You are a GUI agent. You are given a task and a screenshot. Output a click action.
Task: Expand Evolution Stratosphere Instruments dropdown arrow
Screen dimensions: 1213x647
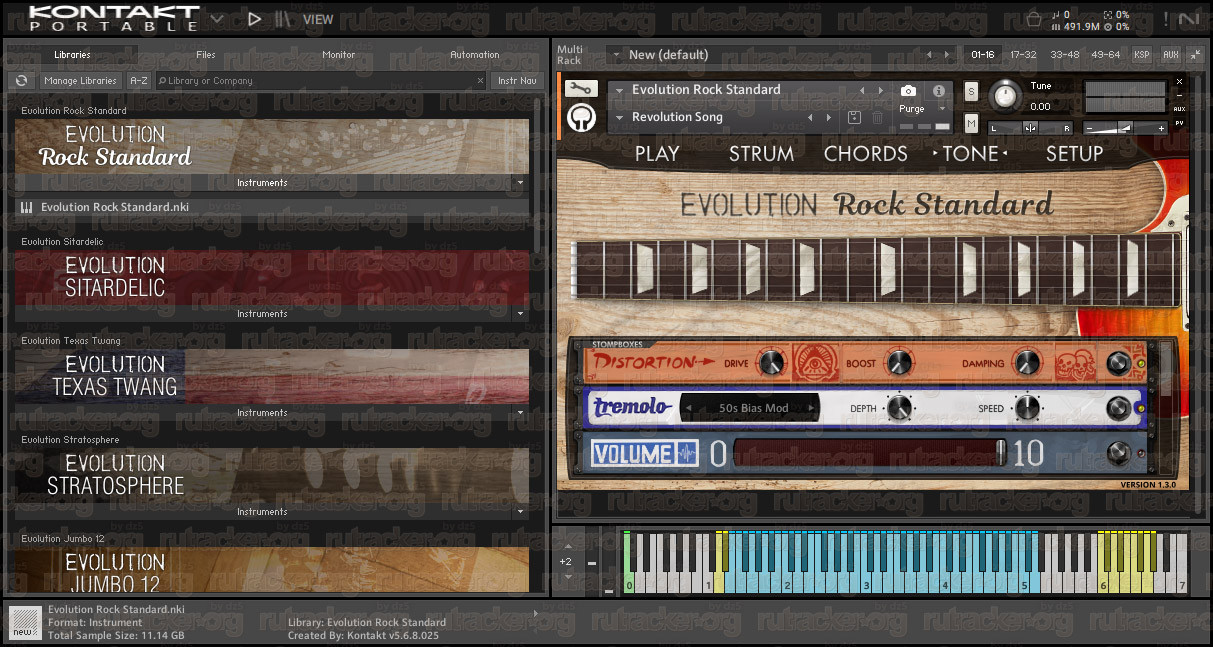pos(519,512)
